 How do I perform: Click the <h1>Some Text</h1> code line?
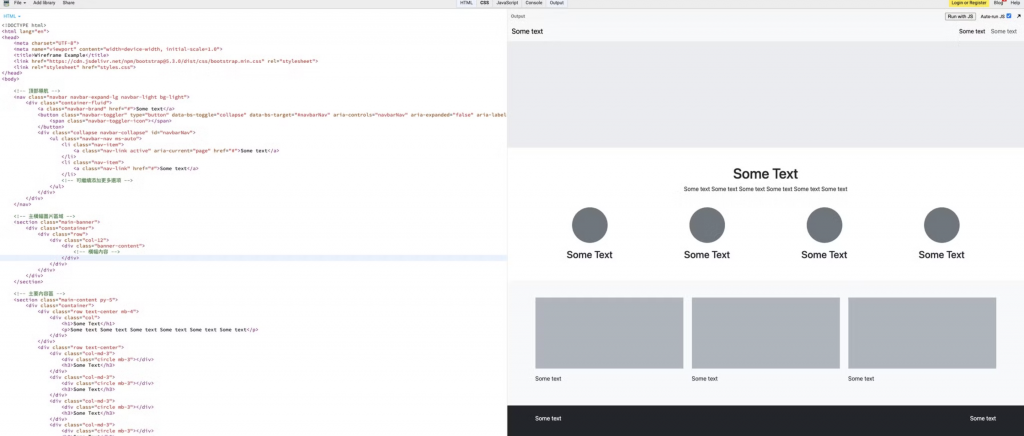[88, 323]
